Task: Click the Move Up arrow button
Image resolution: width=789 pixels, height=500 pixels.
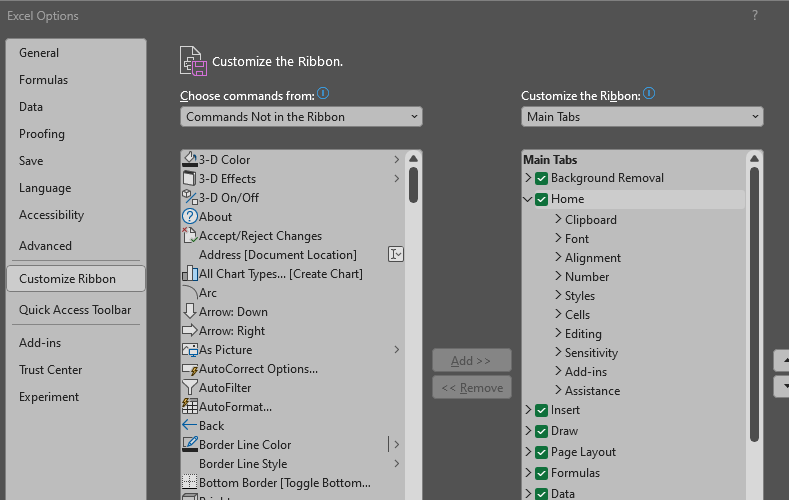Action: 782,361
